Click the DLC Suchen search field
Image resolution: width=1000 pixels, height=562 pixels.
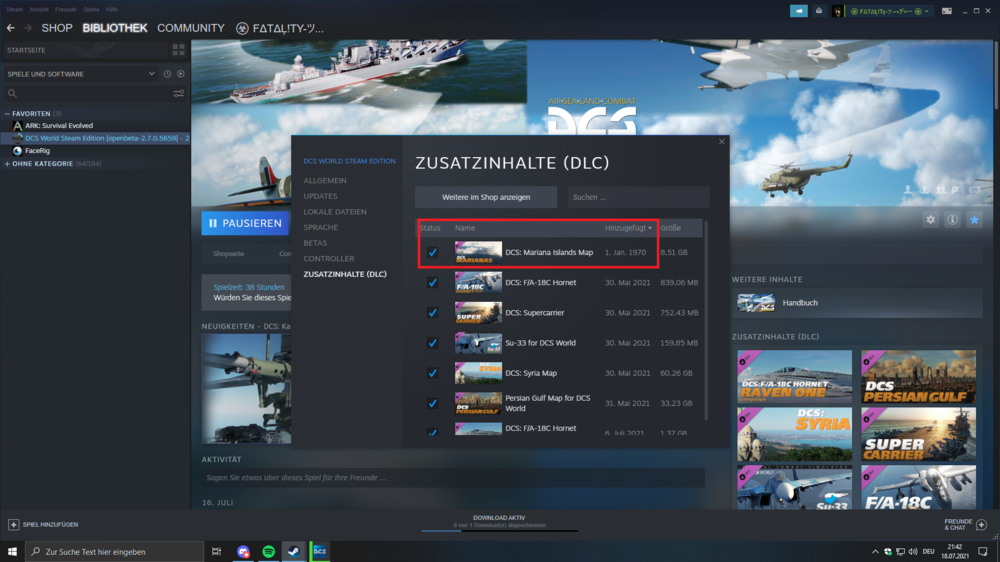pyautogui.click(x=638, y=197)
